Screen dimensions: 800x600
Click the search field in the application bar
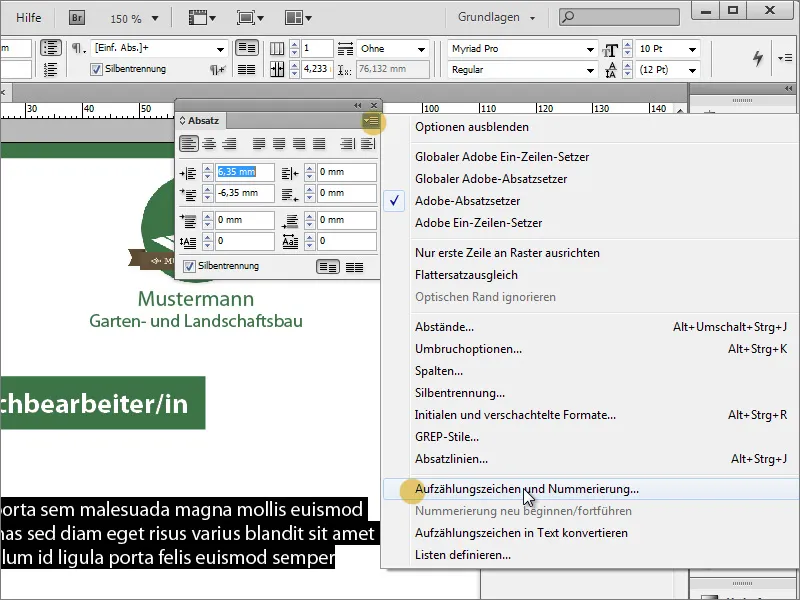click(619, 17)
